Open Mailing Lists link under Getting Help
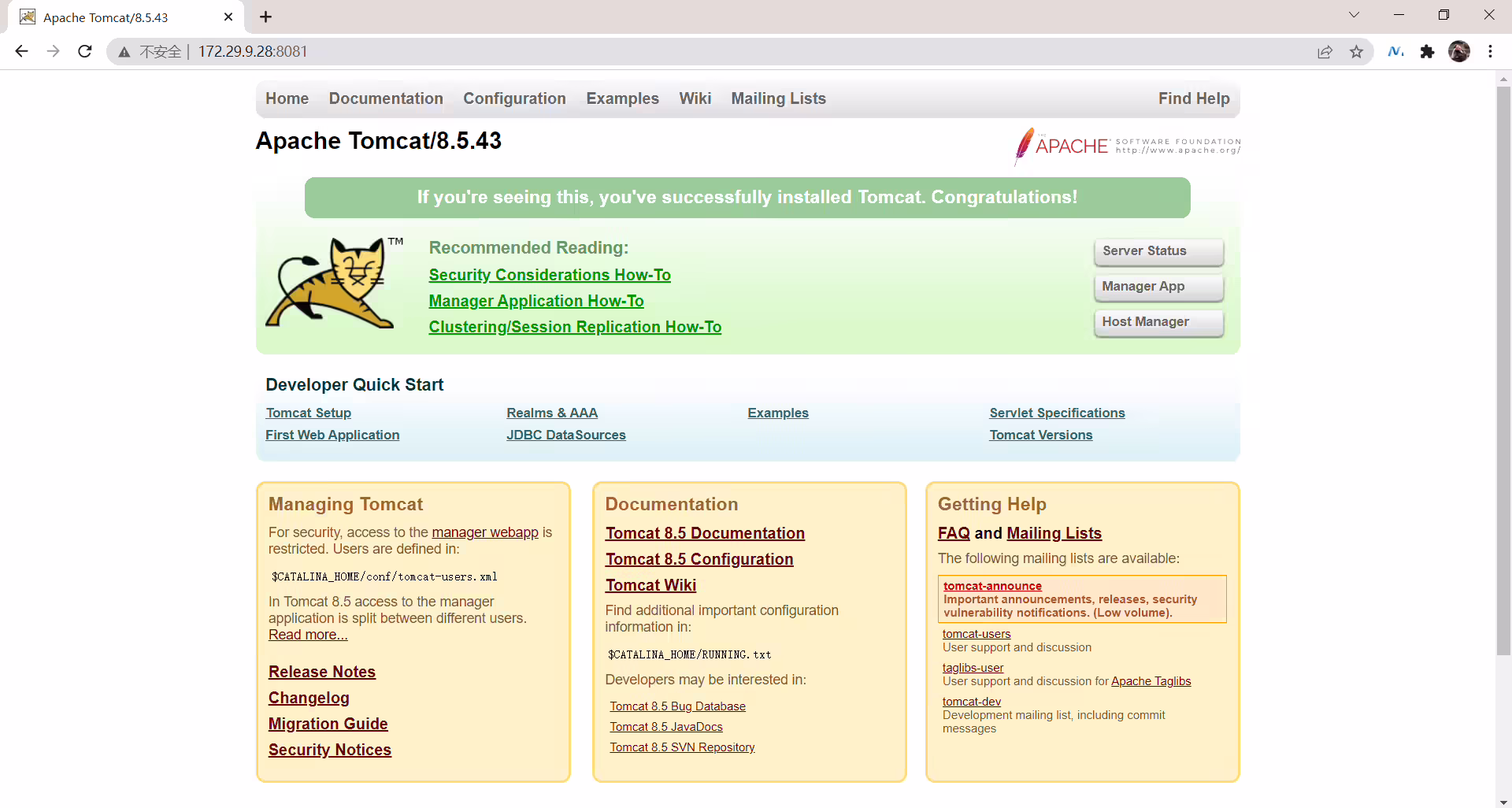The width and height of the screenshot is (1512, 808). click(x=1054, y=533)
